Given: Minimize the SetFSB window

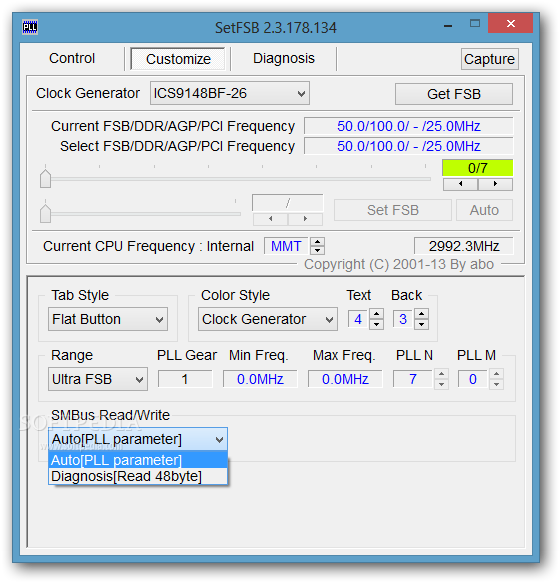Looking at the screenshot, I should coord(448,26).
